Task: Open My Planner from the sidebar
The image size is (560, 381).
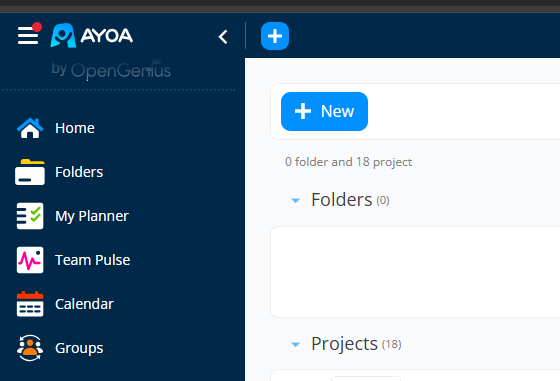Action: pyautogui.click(x=92, y=216)
